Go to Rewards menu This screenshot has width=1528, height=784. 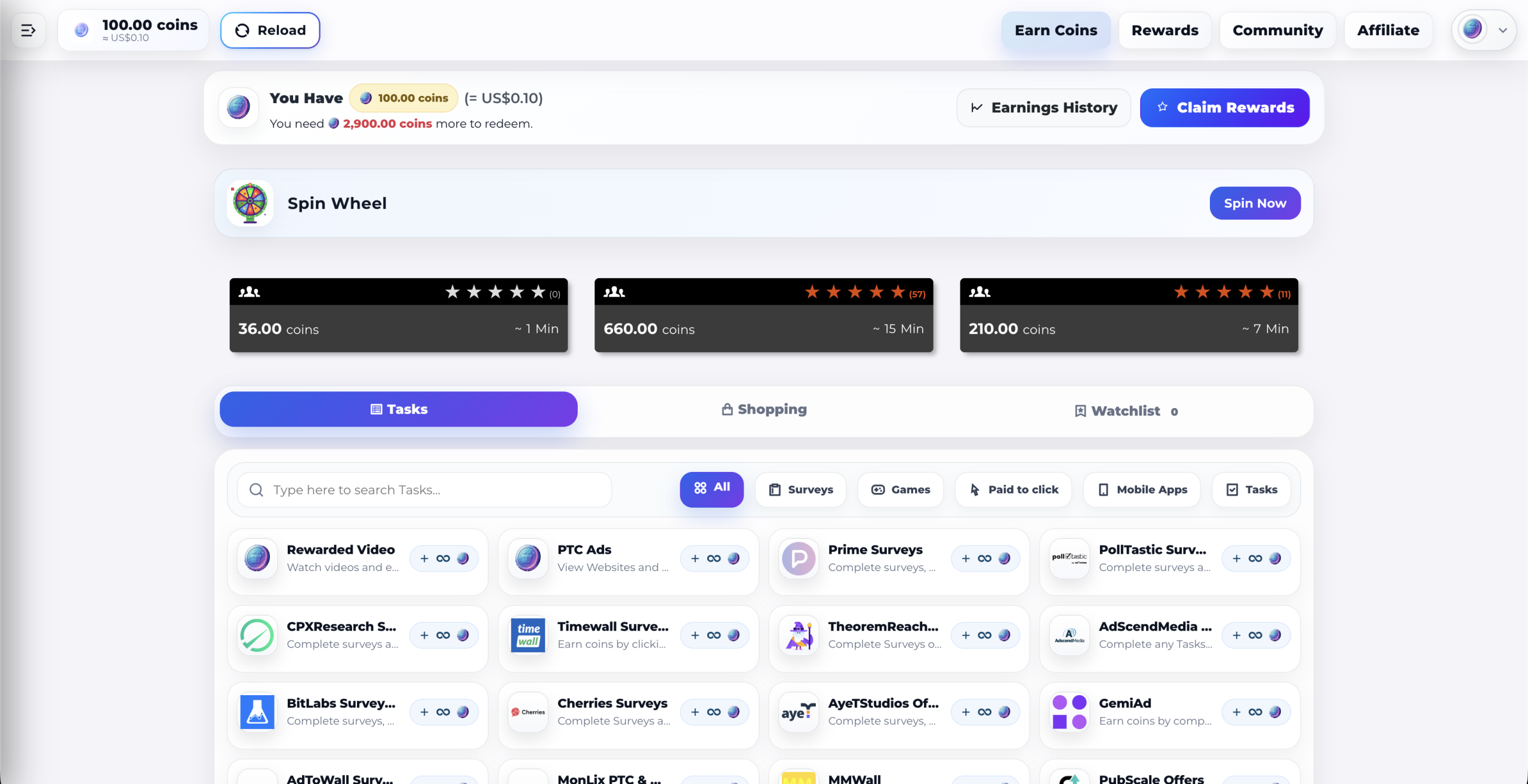coord(1165,30)
